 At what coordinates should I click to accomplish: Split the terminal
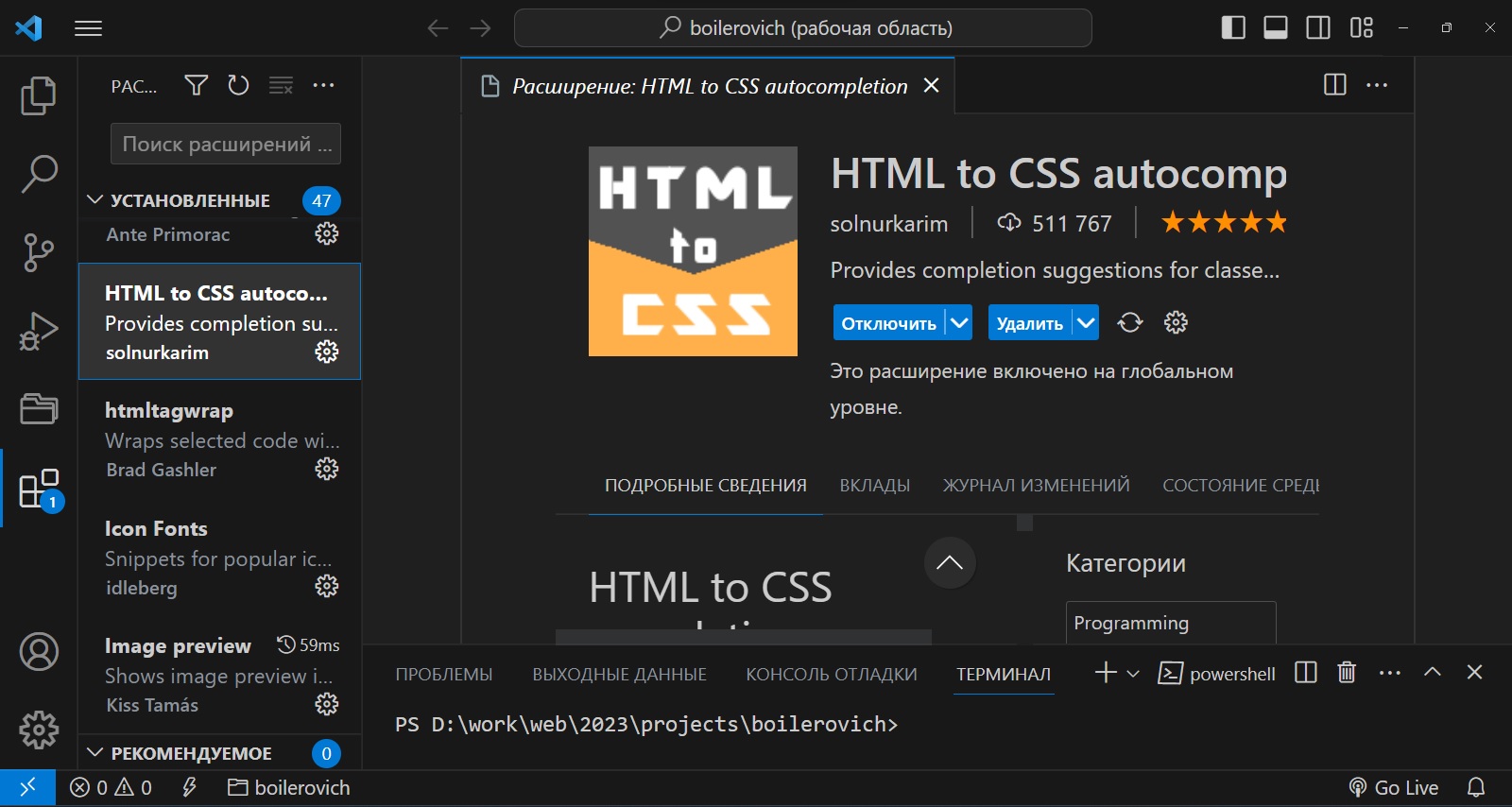click(1306, 672)
